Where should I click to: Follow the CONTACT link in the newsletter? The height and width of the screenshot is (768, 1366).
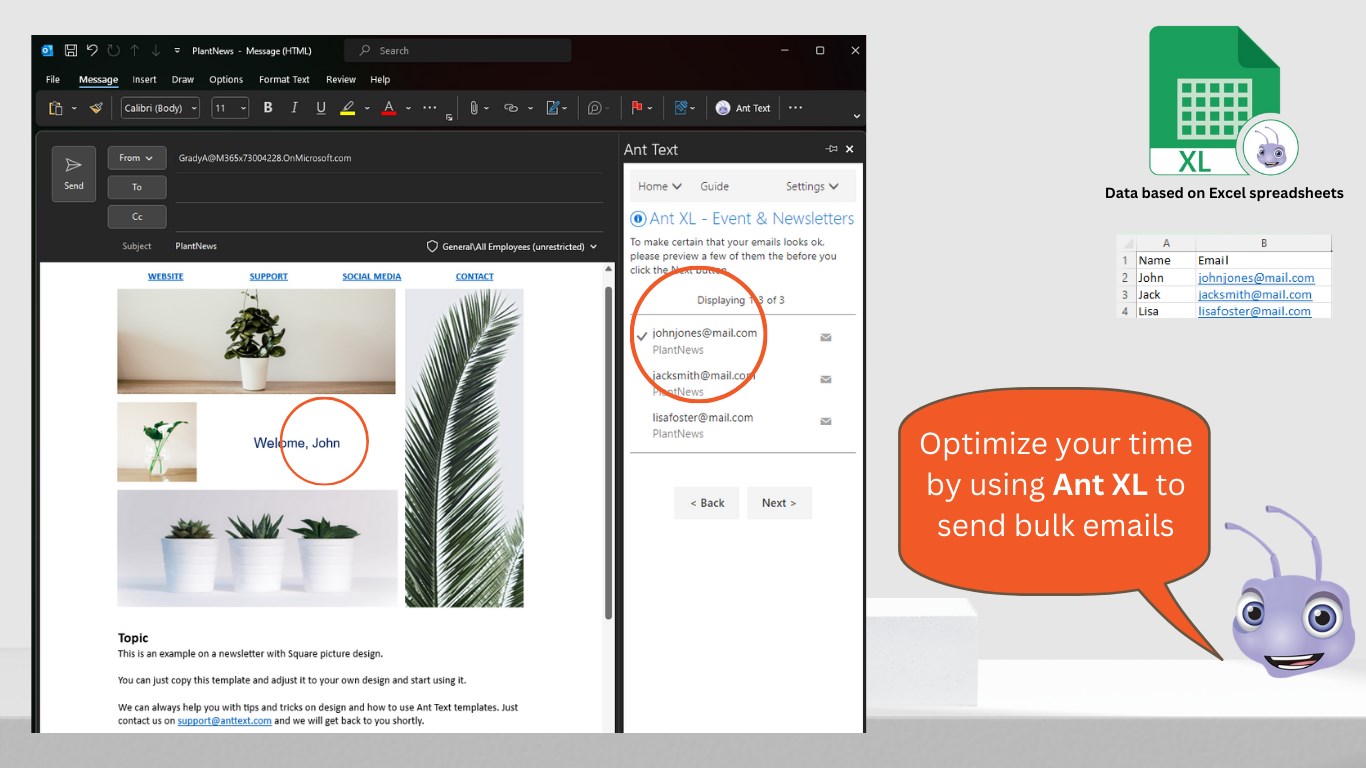pyautogui.click(x=475, y=277)
